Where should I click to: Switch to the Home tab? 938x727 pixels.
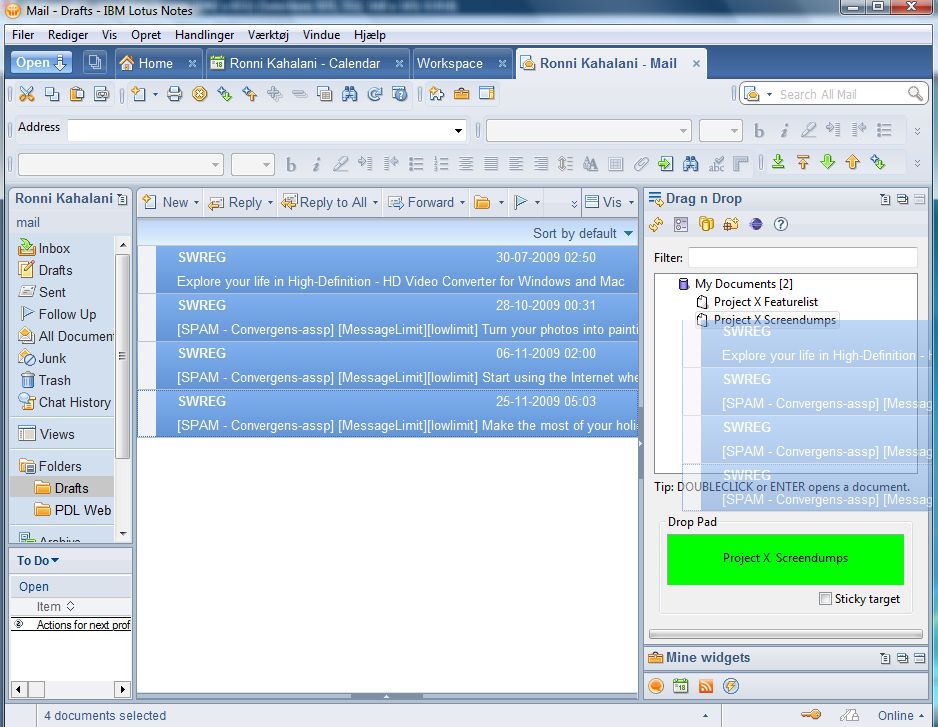[157, 63]
